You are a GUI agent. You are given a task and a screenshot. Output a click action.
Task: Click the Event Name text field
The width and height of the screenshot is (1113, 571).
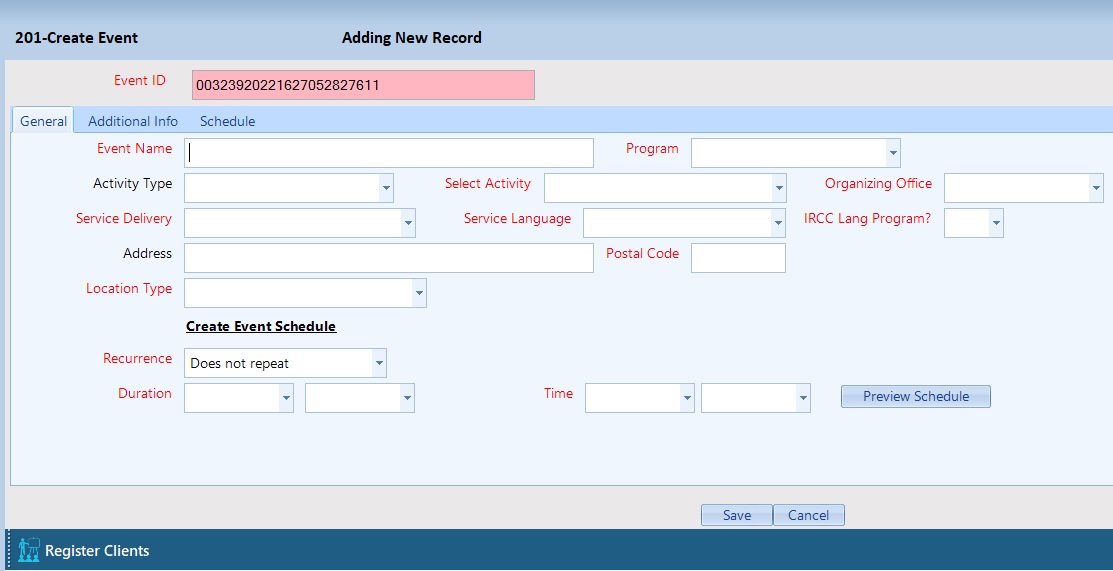[390, 153]
